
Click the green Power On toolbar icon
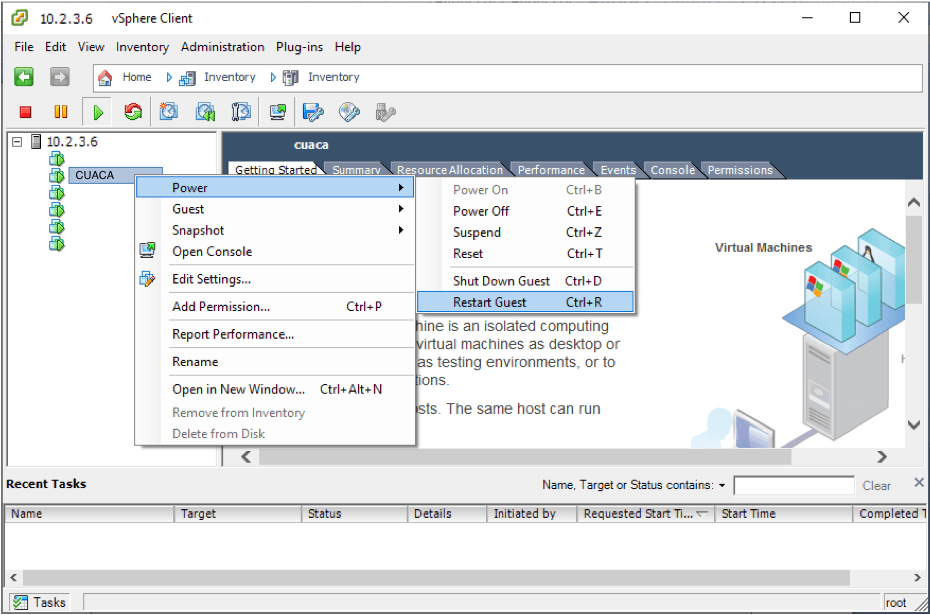[x=98, y=112]
